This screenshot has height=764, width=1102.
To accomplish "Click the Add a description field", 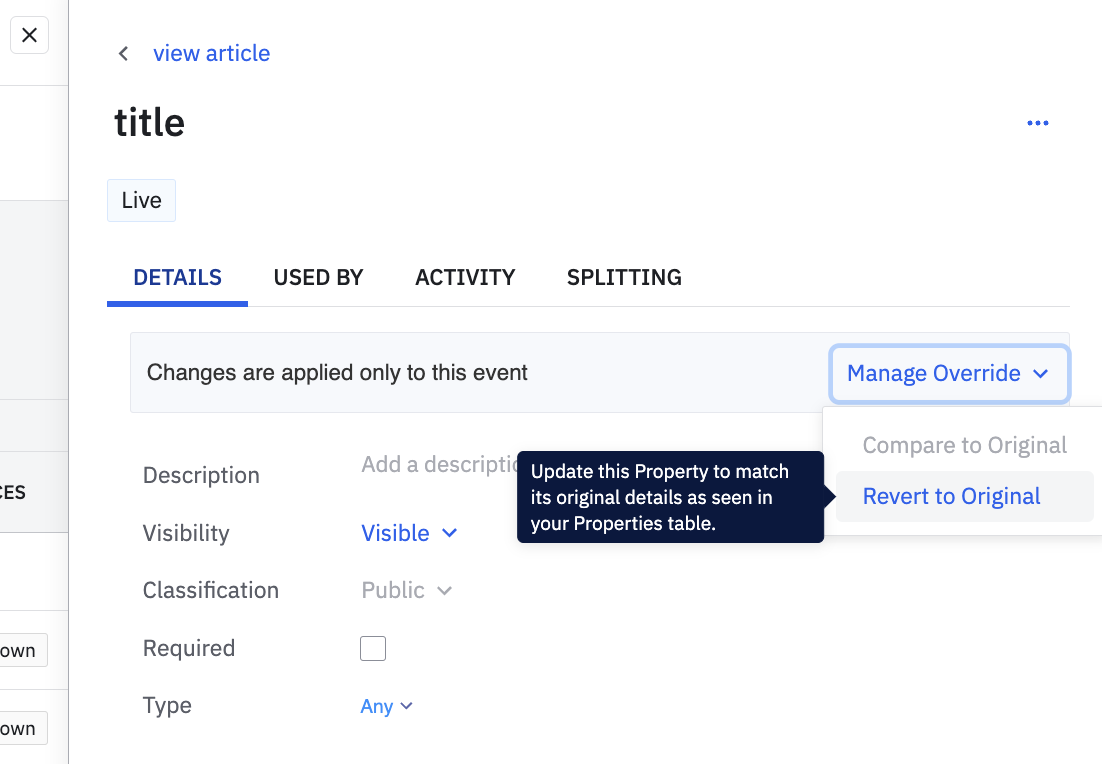I will point(438,465).
